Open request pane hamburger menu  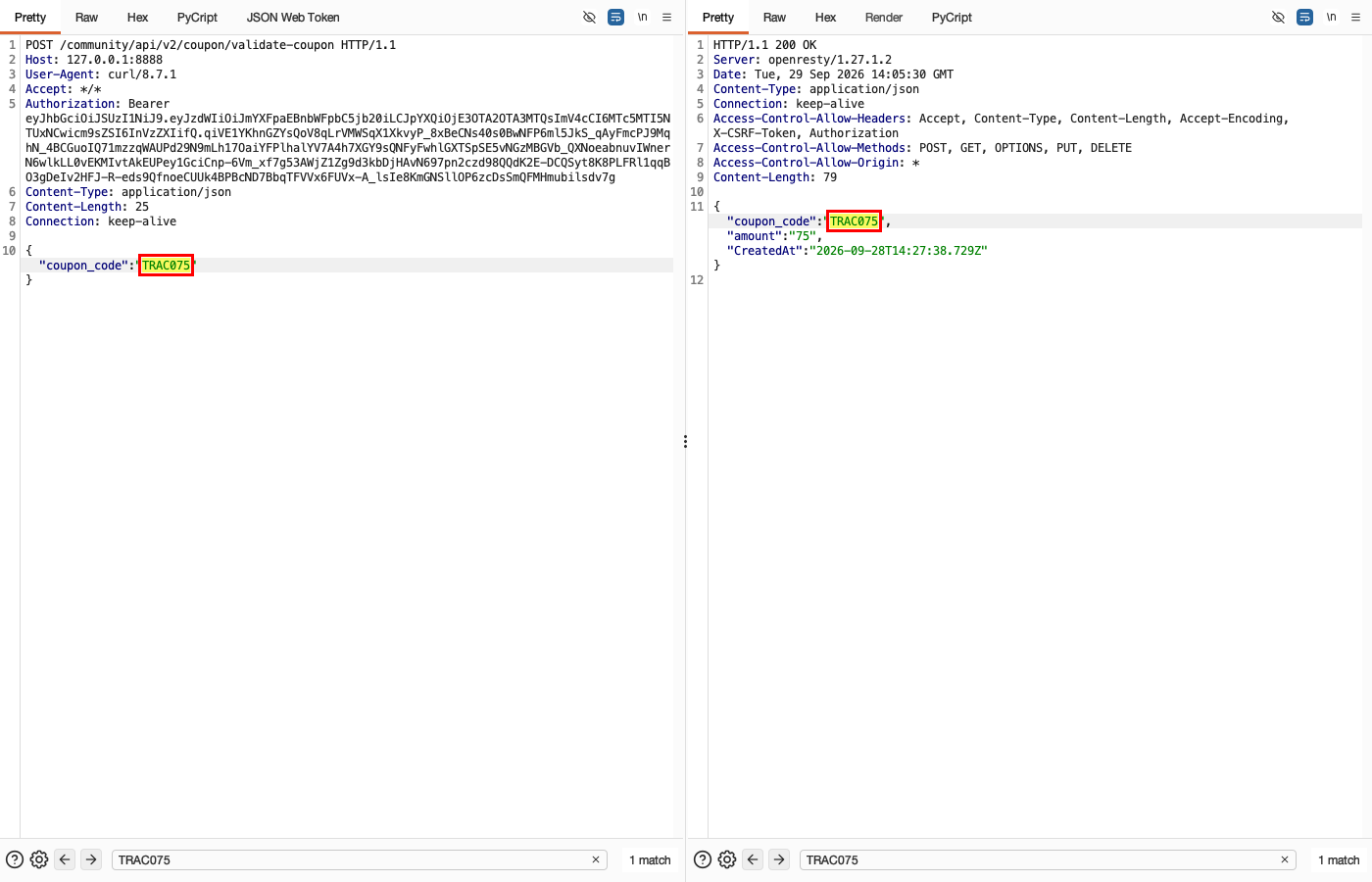point(667,17)
